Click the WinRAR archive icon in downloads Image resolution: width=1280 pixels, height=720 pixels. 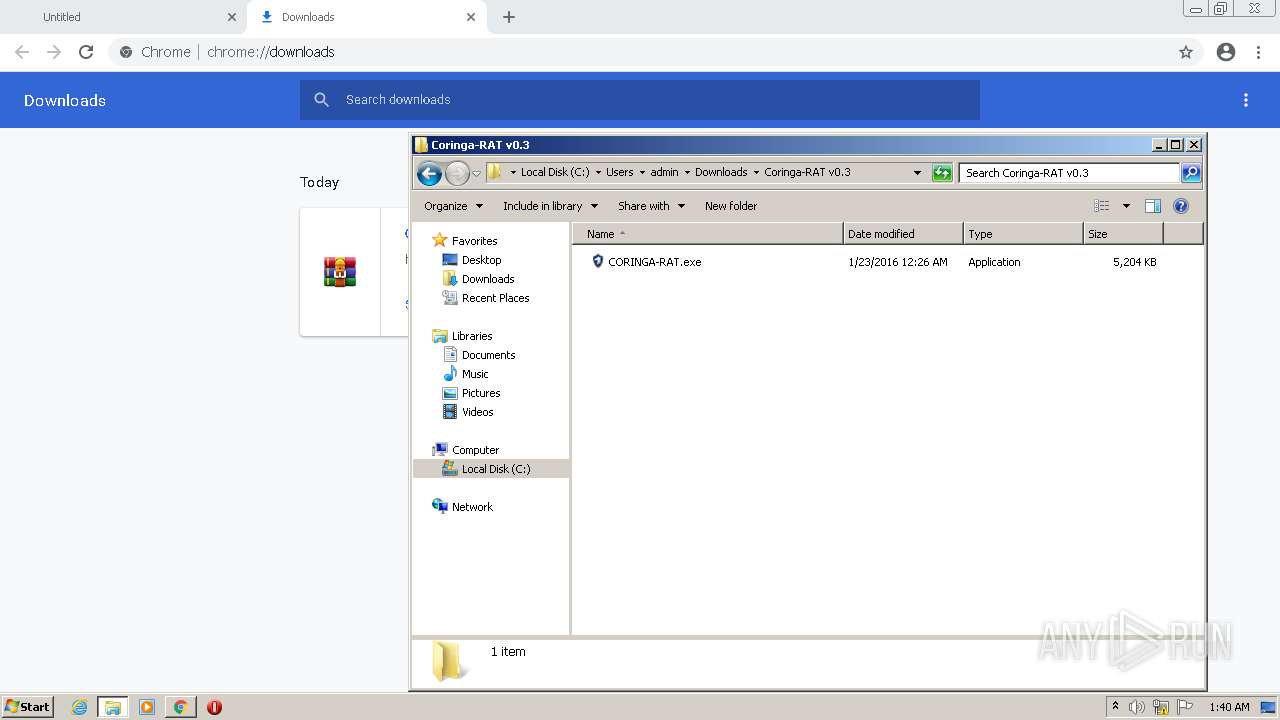click(340, 272)
